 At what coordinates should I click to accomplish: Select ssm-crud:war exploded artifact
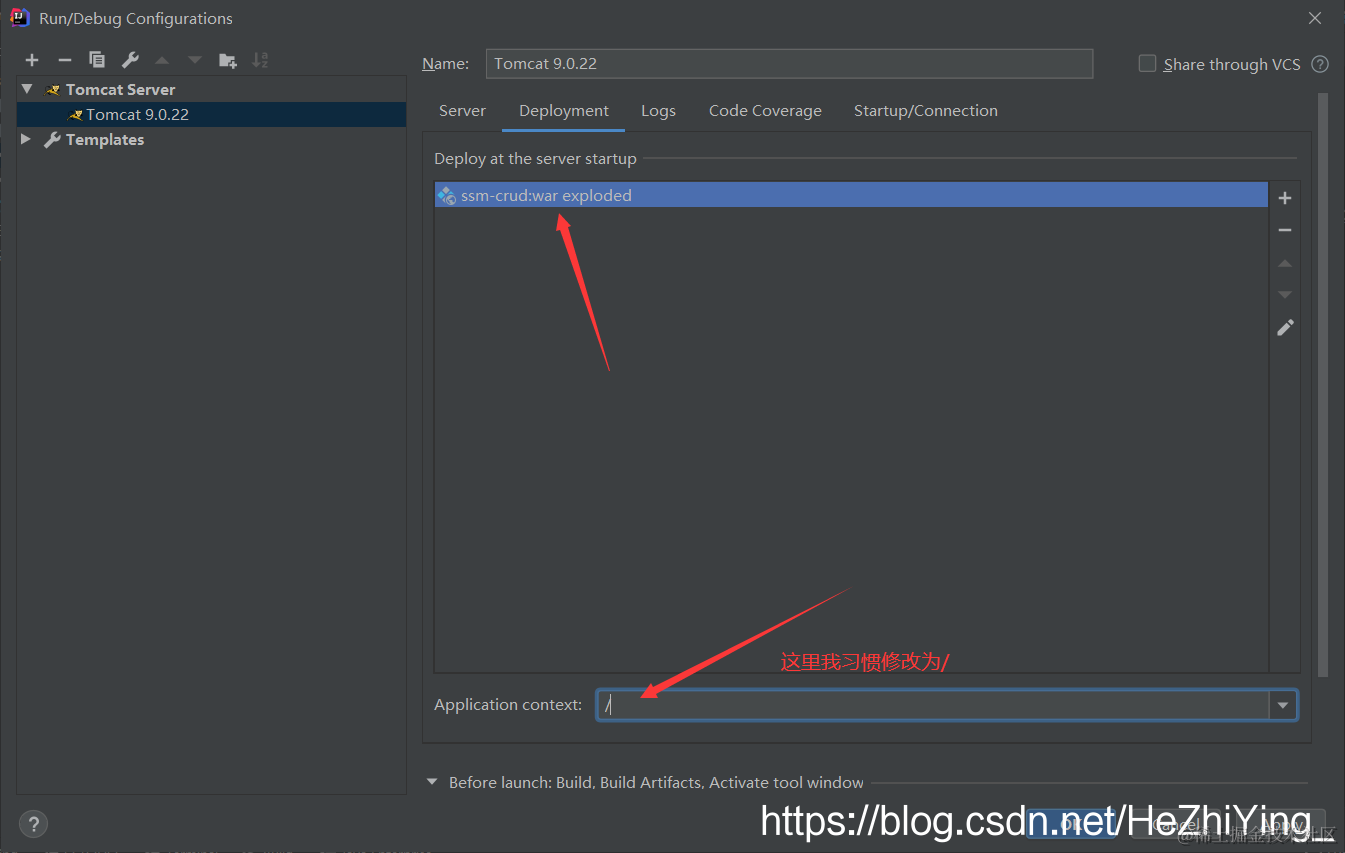point(851,195)
